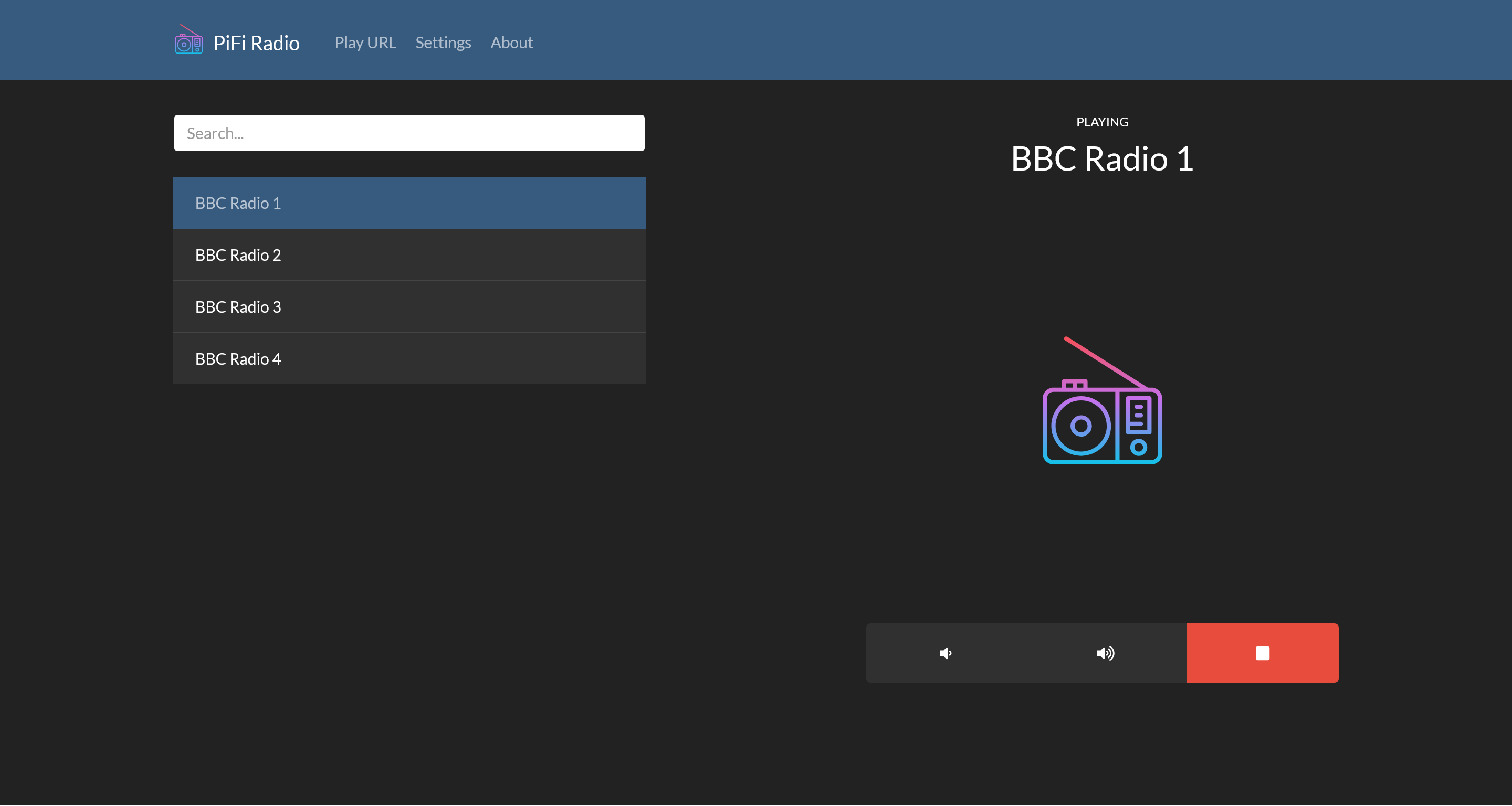Raise the volume with the loud speaker icon
The image size is (1512, 806).
tap(1105, 653)
